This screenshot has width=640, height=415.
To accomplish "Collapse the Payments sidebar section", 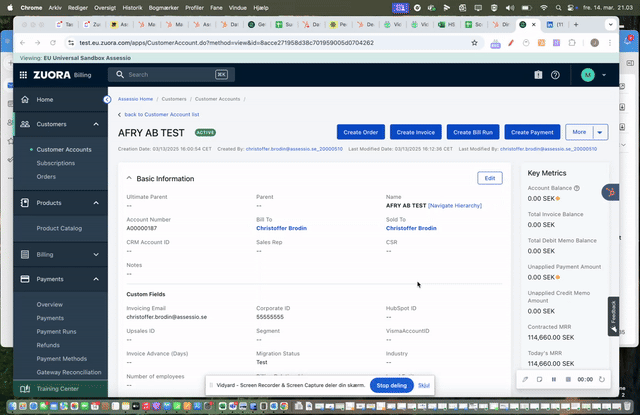I will [96, 280].
